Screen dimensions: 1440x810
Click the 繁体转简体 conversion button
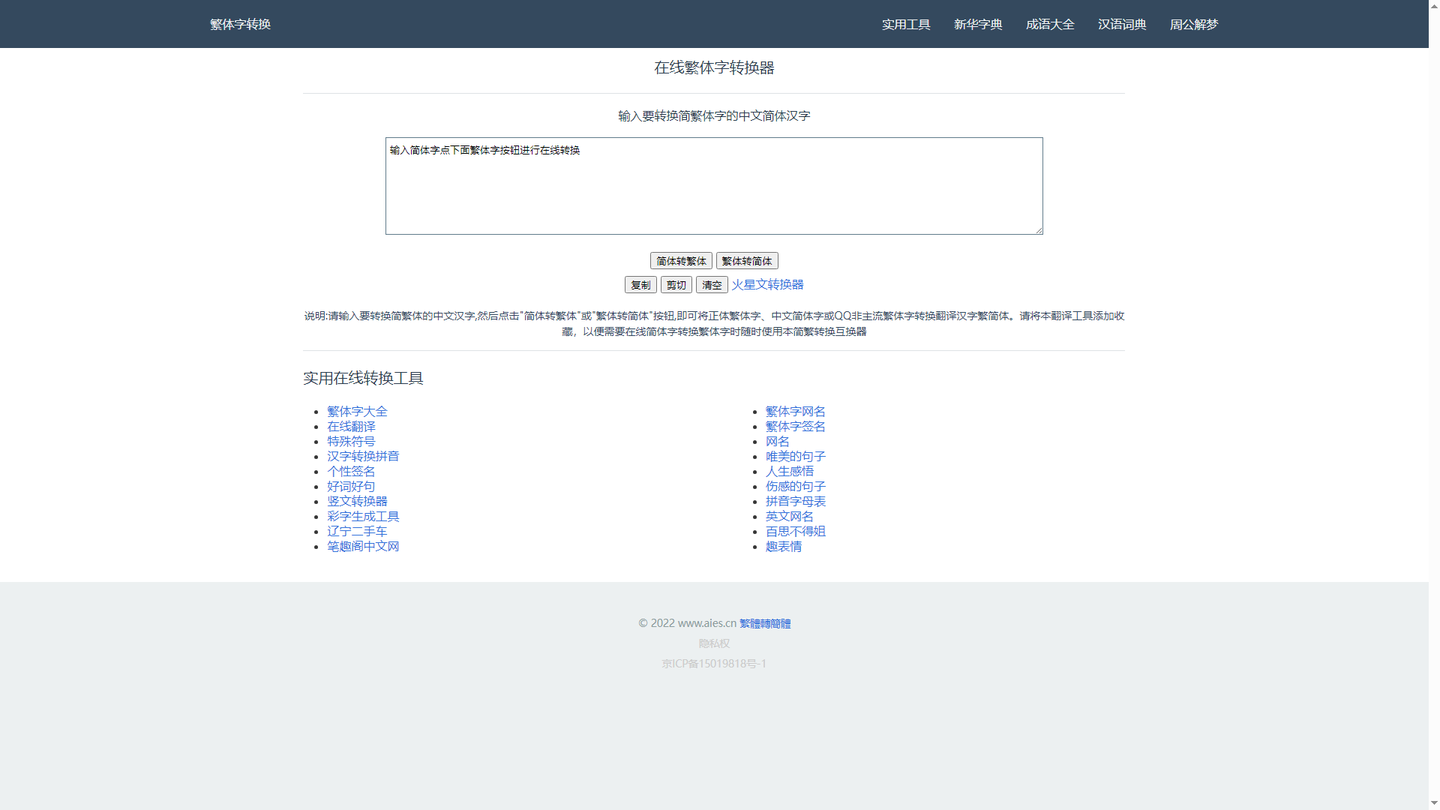pyautogui.click(x=747, y=261)
